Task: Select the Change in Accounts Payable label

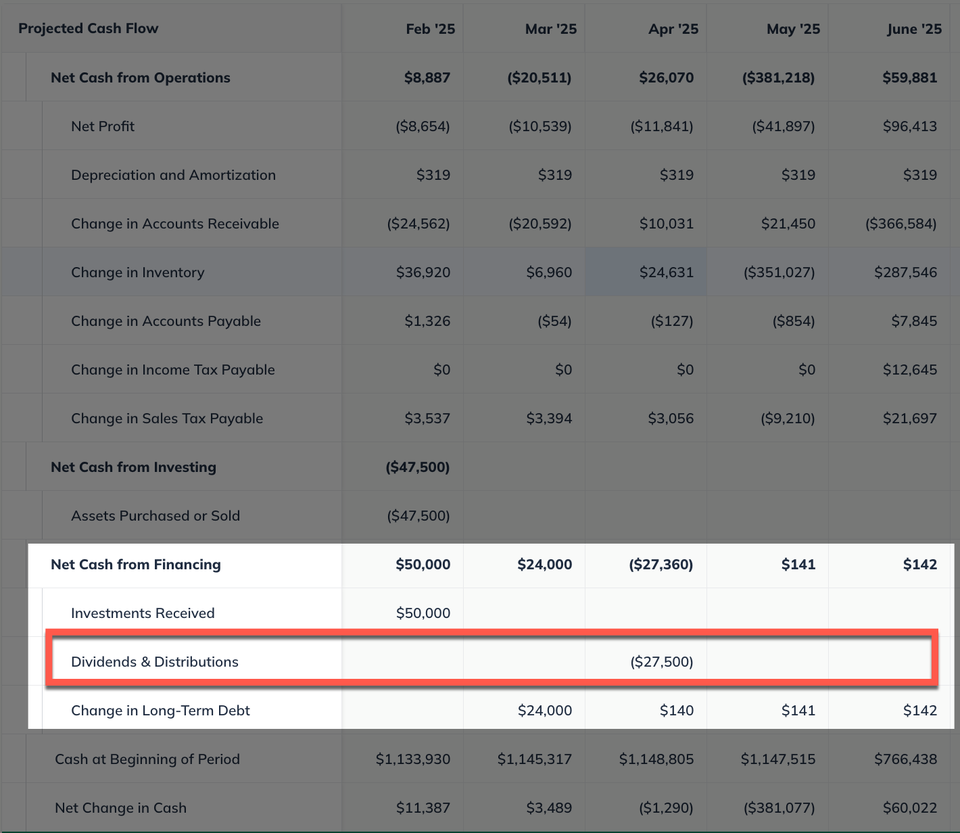Action: pos(166,321)
